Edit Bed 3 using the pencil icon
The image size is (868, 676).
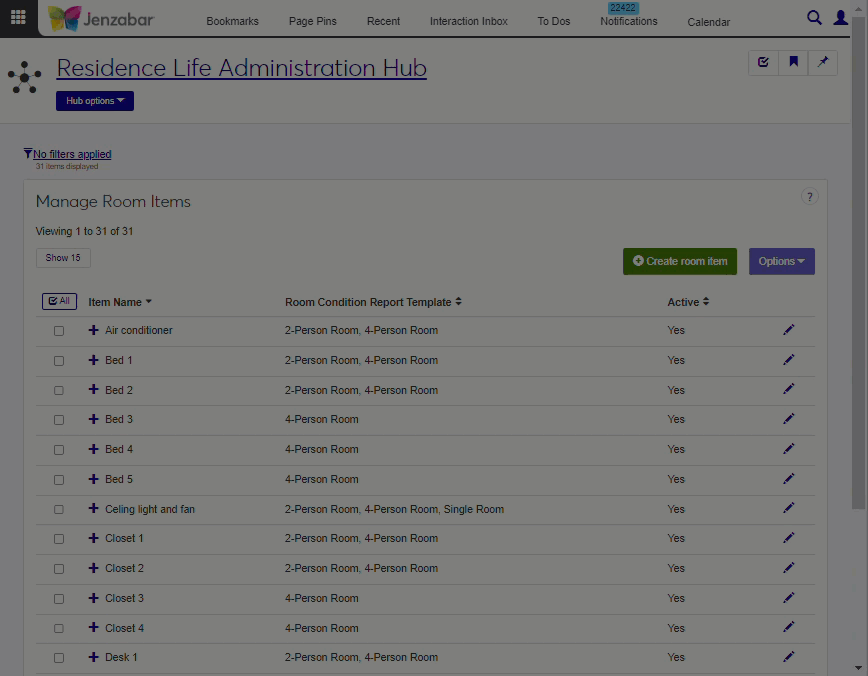coord(788,419)
